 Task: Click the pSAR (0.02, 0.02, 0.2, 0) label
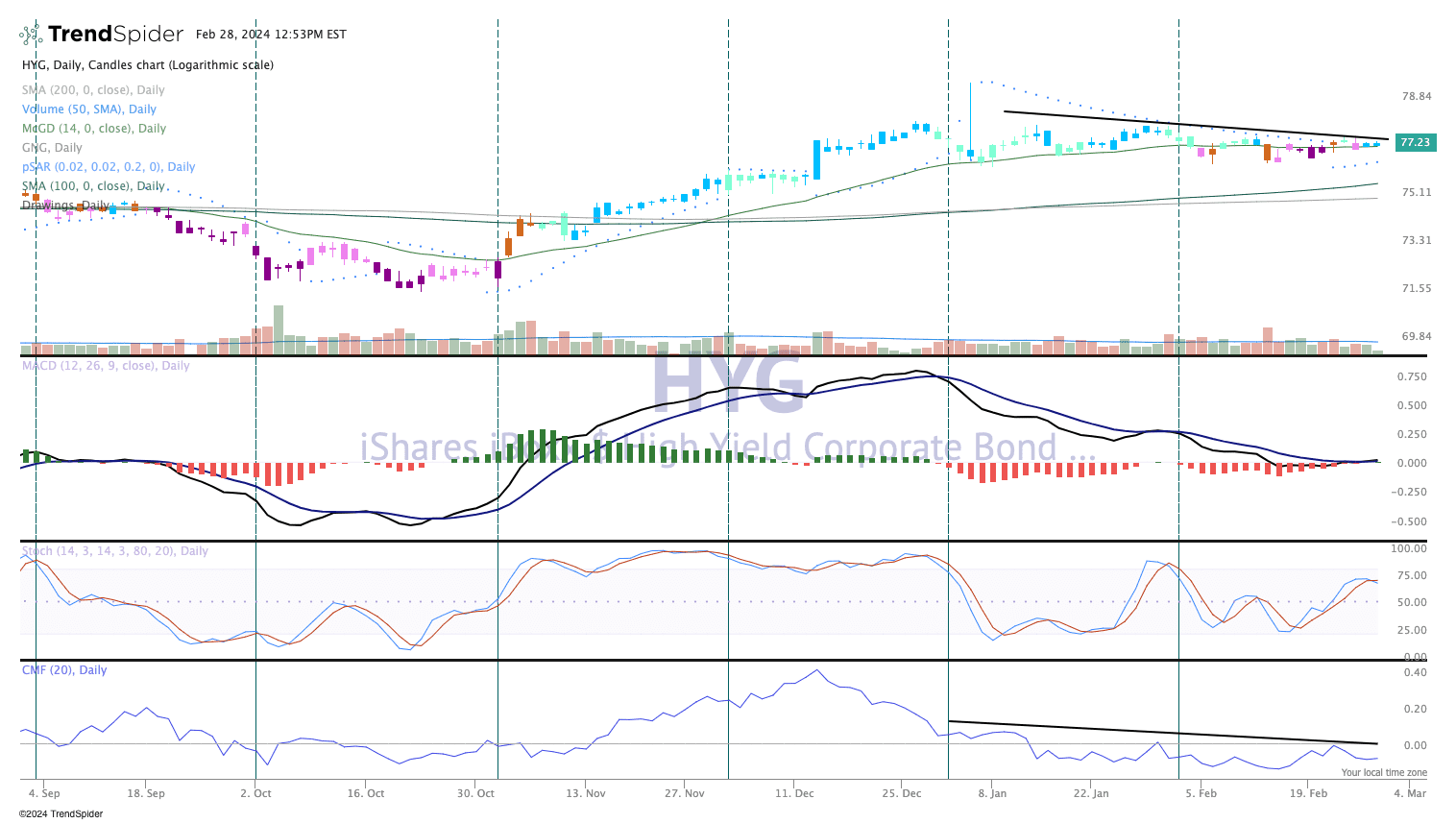pos(109,167)
